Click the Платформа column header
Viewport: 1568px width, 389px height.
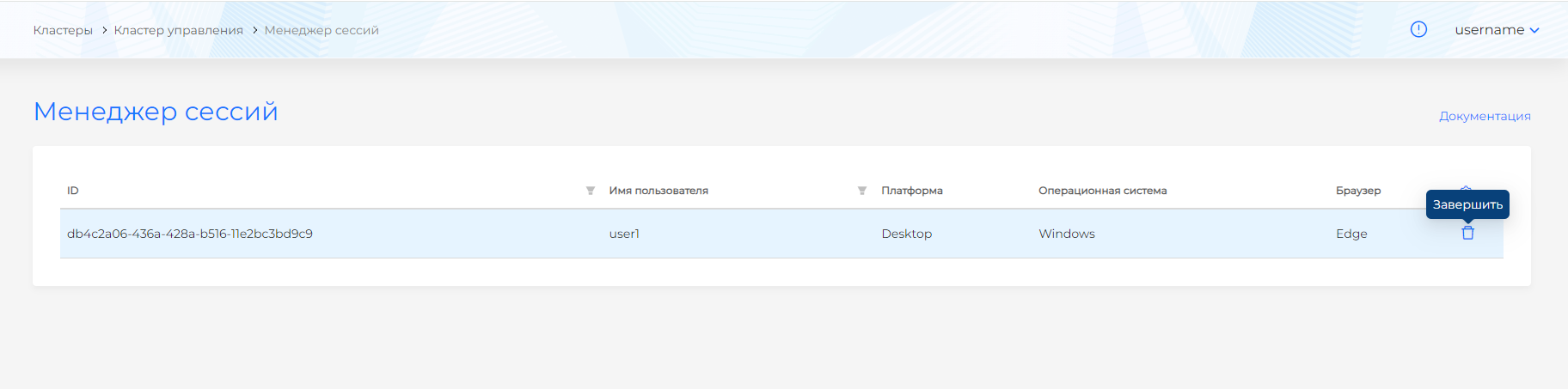point(911,191)
